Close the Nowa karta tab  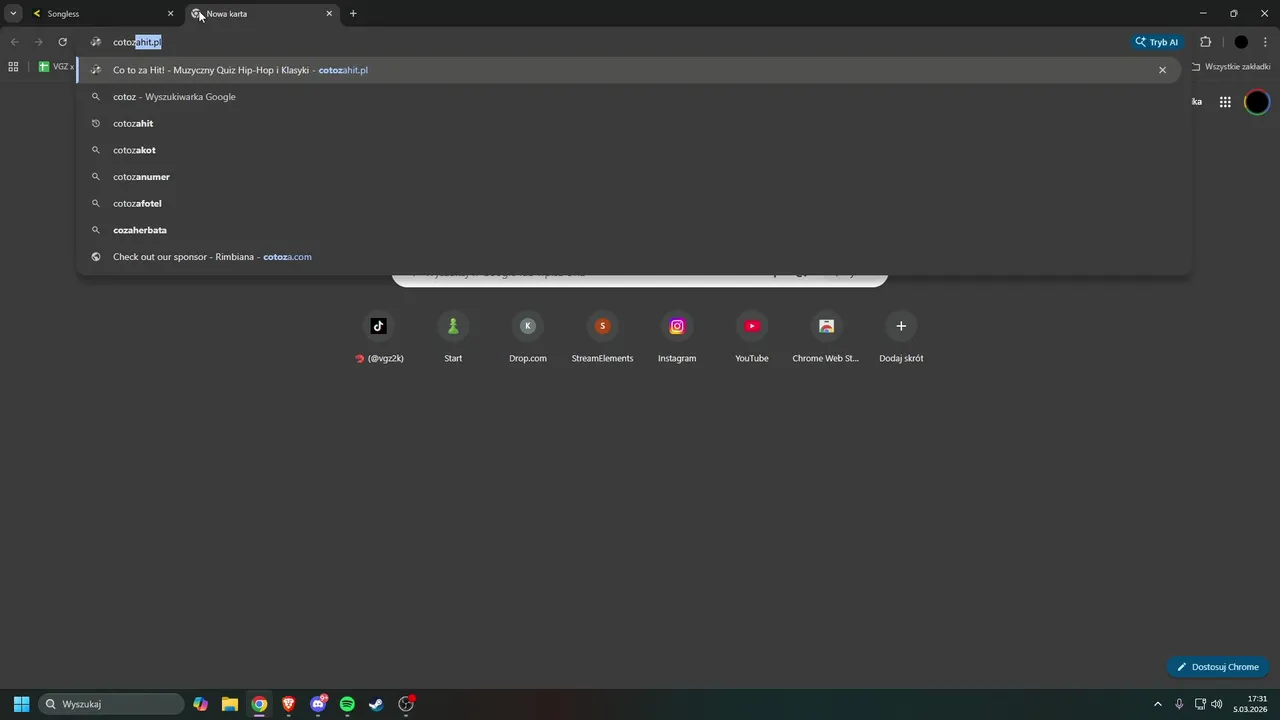(x=329, y=14)
